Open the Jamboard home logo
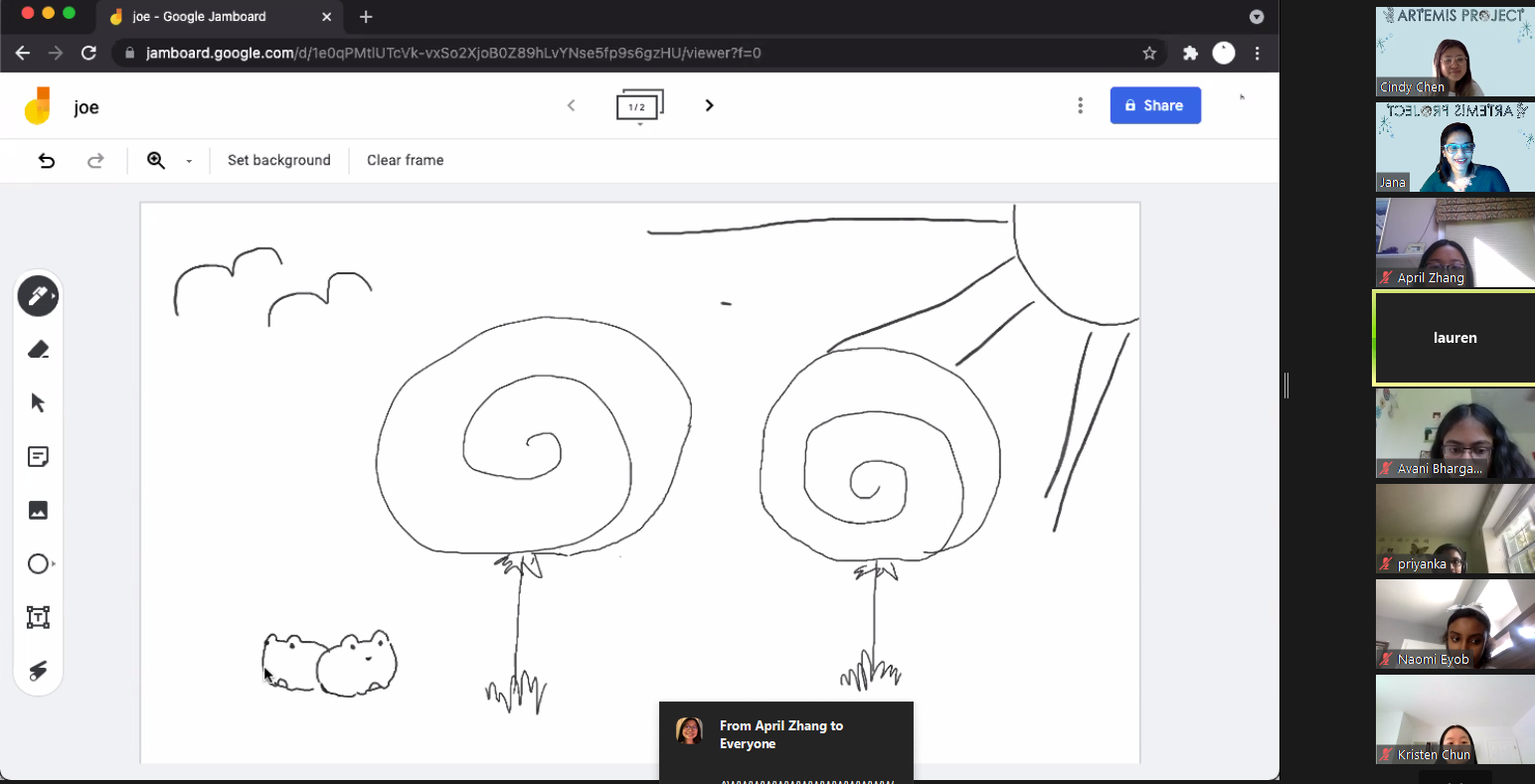Screen dimensions: 1535x784 38,106
